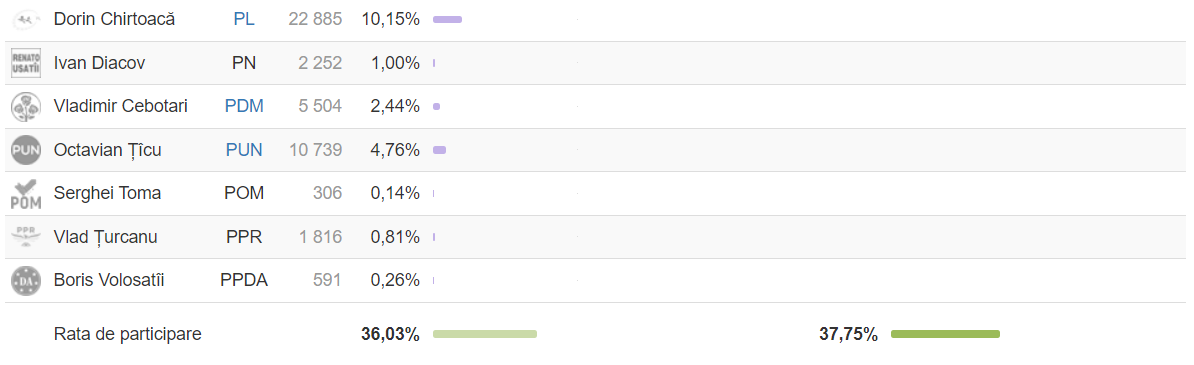Open the PUN party link
1194x365 pixels.
click(x=244, y=150)
